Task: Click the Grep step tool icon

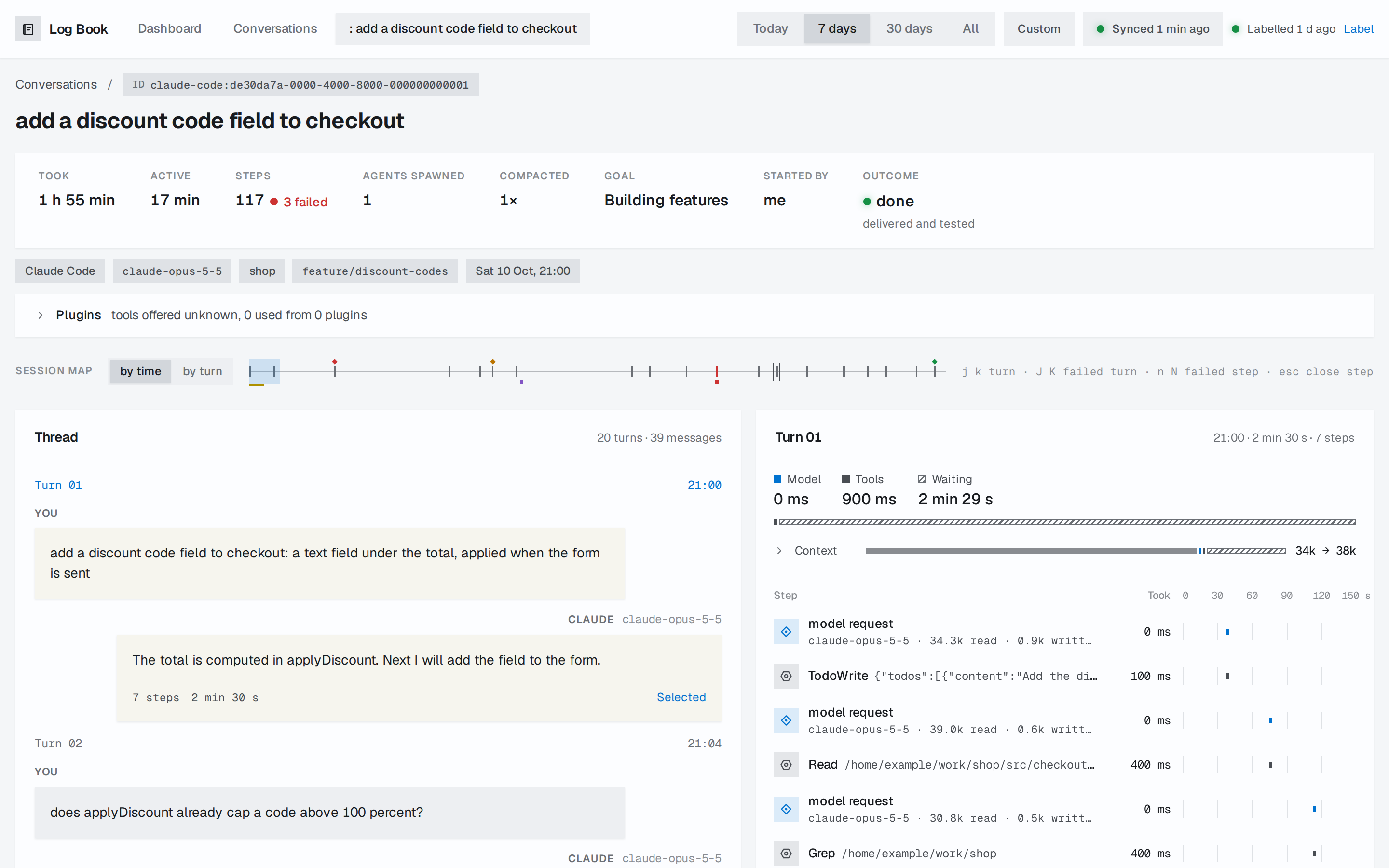Action: [x=786, y=853]
